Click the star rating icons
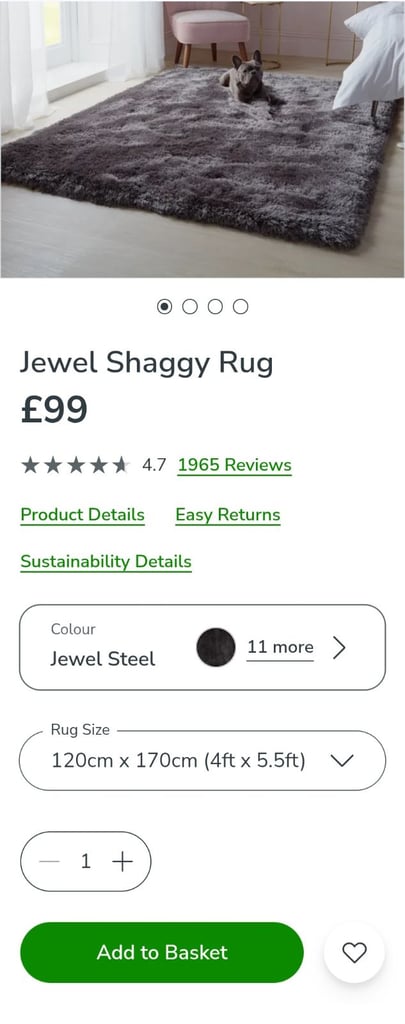The width and height of the screenshot is (405, 1024). click(76, 465)
